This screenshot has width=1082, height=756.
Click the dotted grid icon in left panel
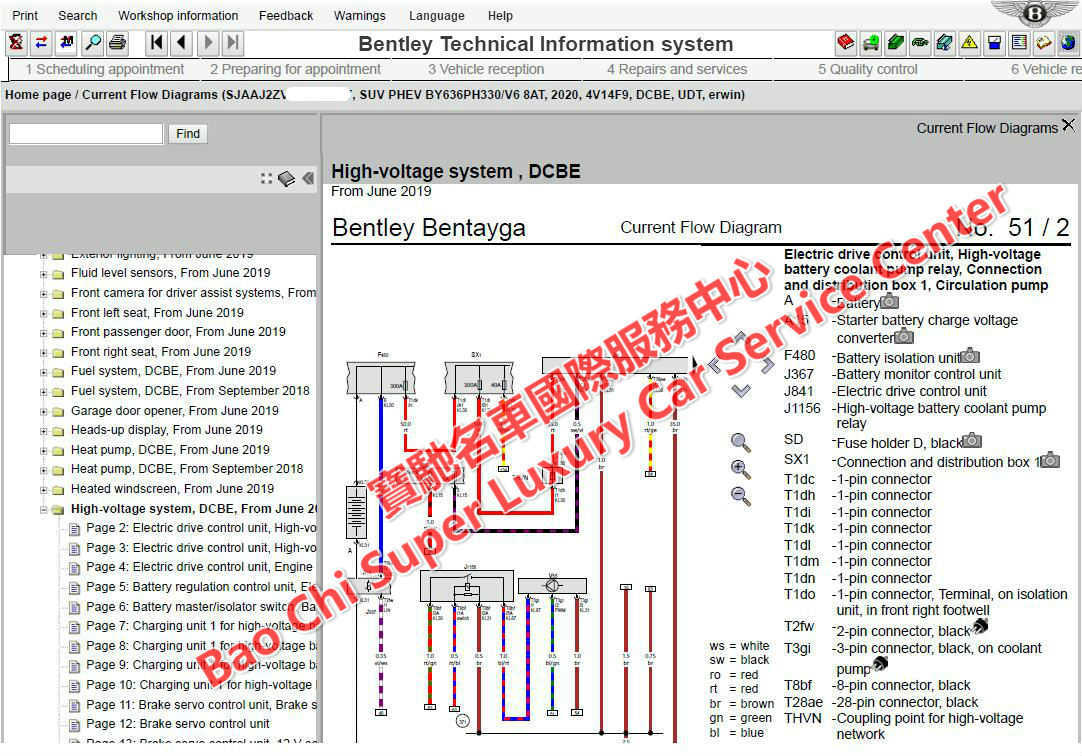tap(266, 179)
